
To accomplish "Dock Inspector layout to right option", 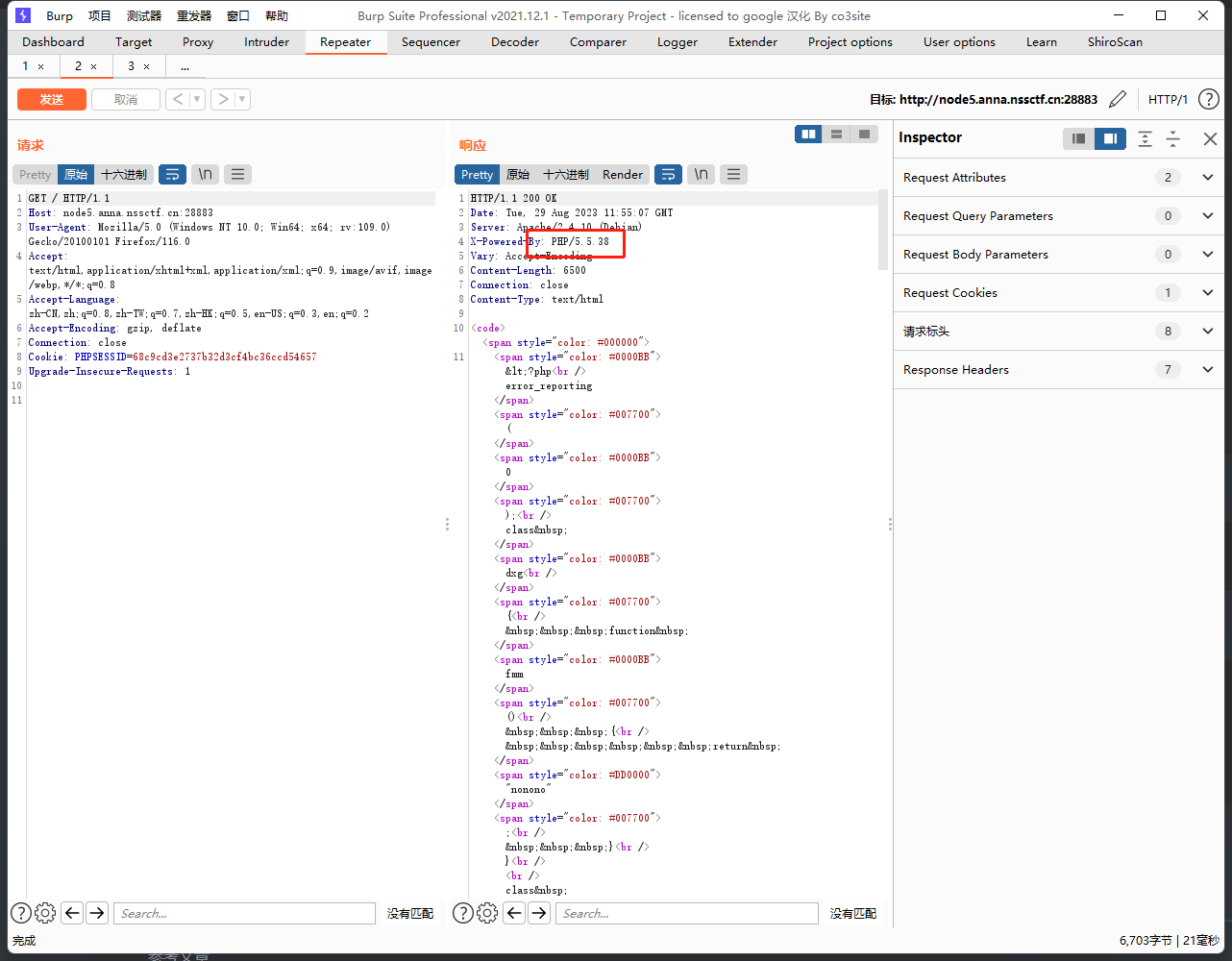I will pyautogui.click(x=1110, y=138).
